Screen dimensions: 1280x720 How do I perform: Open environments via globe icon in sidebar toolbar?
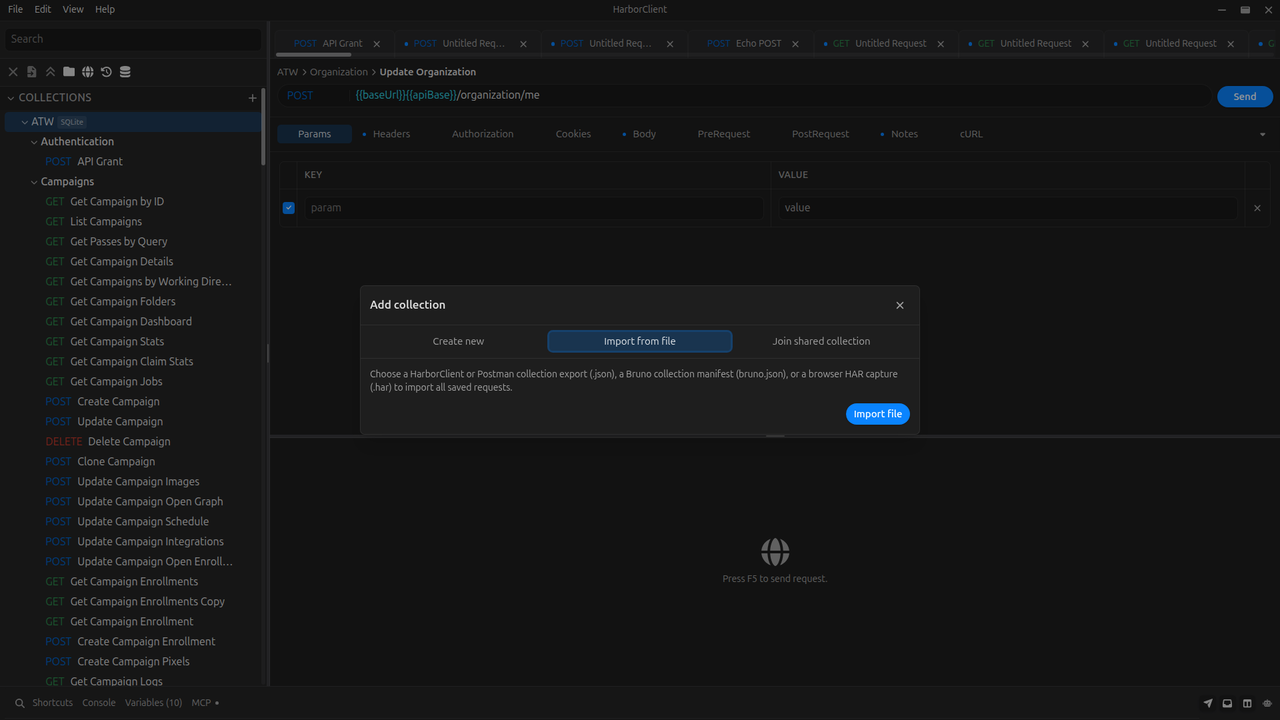click(88, 72)
